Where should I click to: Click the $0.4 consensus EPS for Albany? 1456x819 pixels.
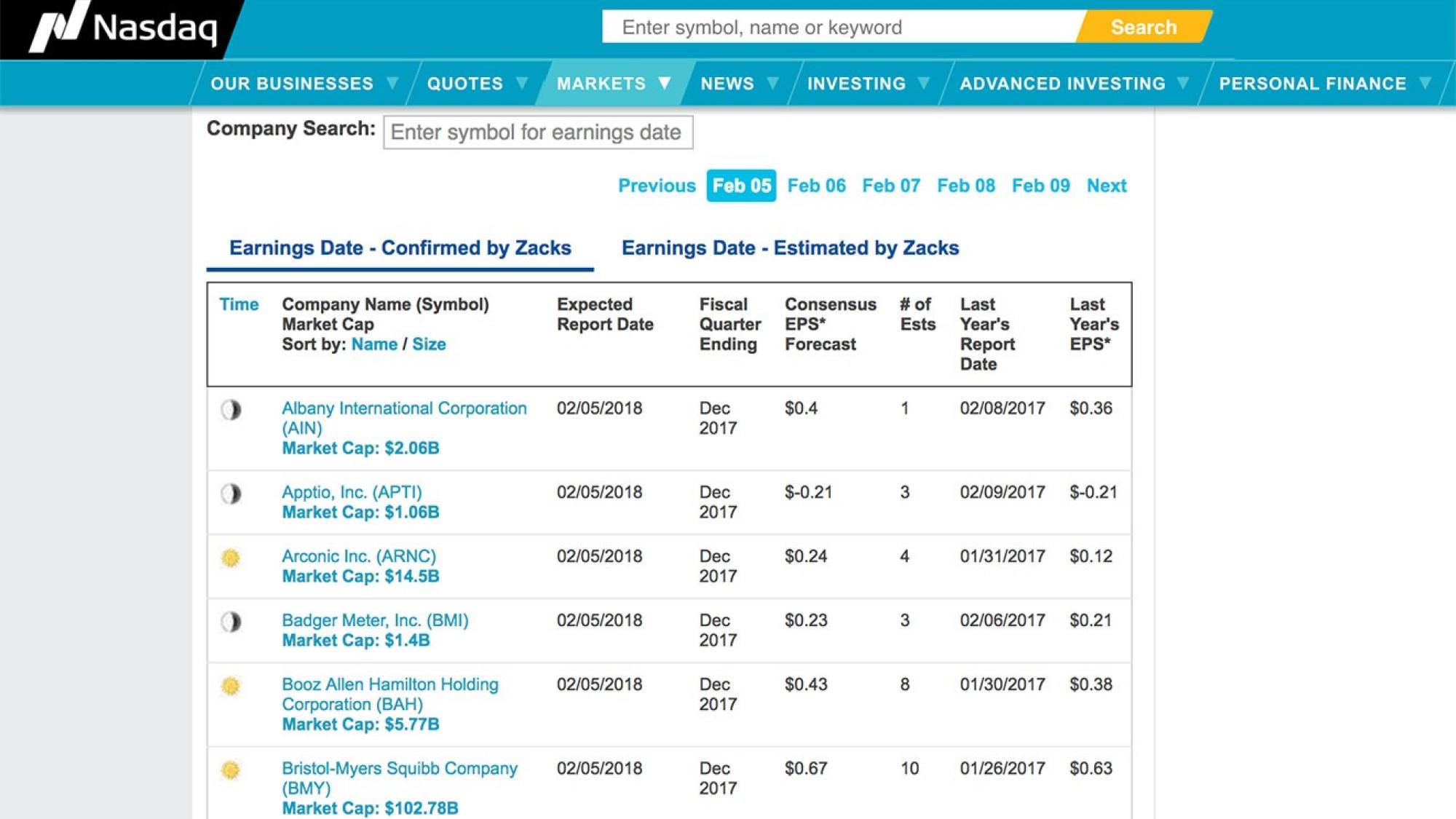tap(801, 408)
